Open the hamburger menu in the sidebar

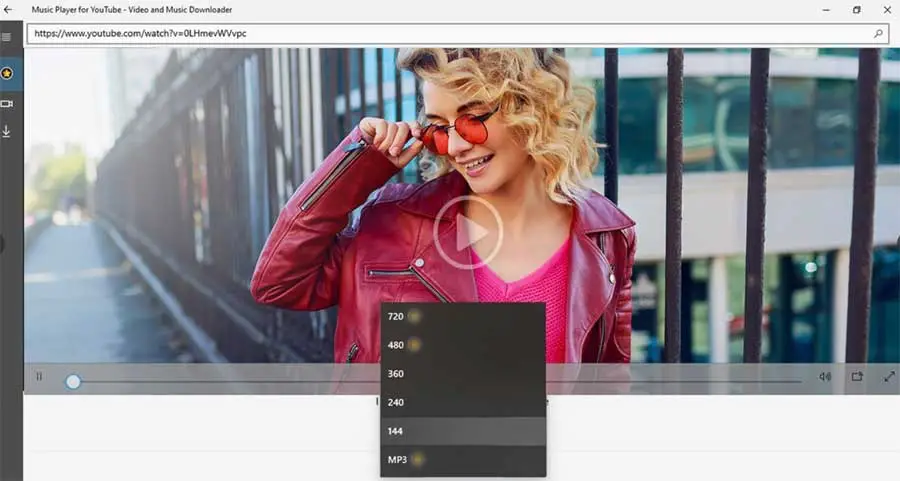pyautogui.click(x=7, y=38)
